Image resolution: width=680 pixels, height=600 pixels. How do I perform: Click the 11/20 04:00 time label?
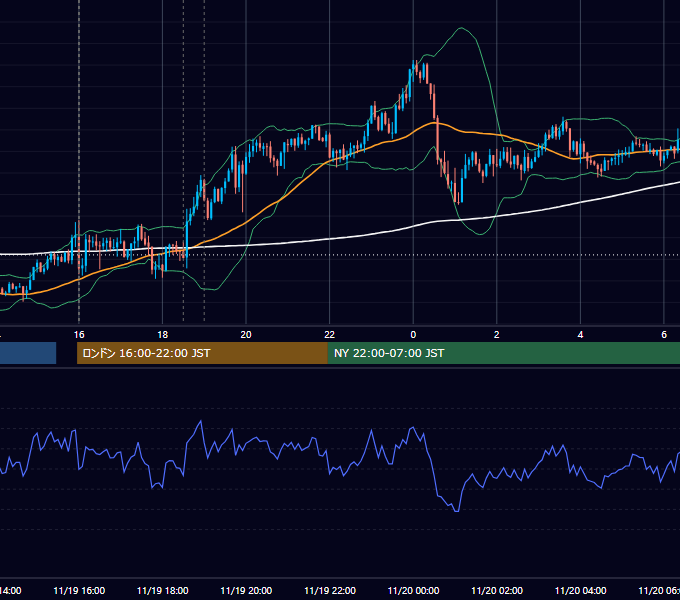click(x=580, y=591)
